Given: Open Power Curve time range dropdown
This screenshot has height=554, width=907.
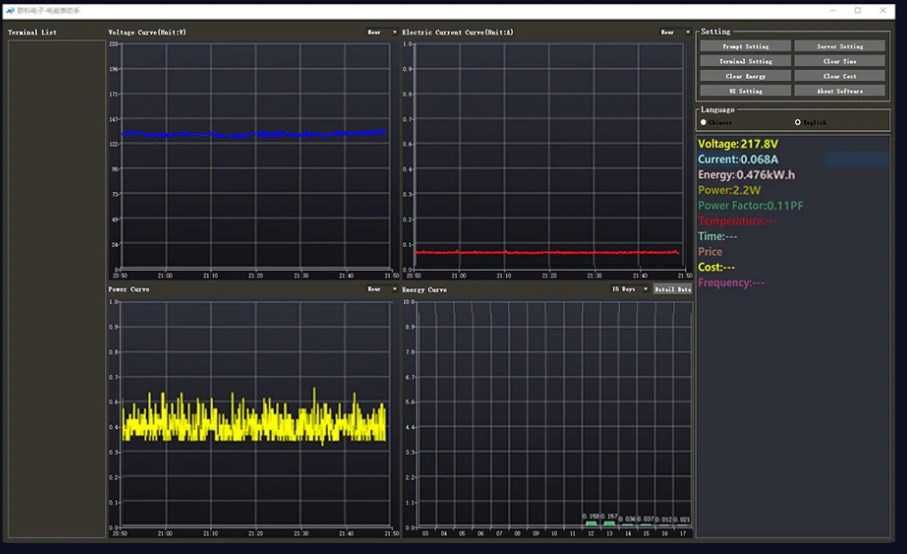Looking at the screenshot, I should (382, 289).
